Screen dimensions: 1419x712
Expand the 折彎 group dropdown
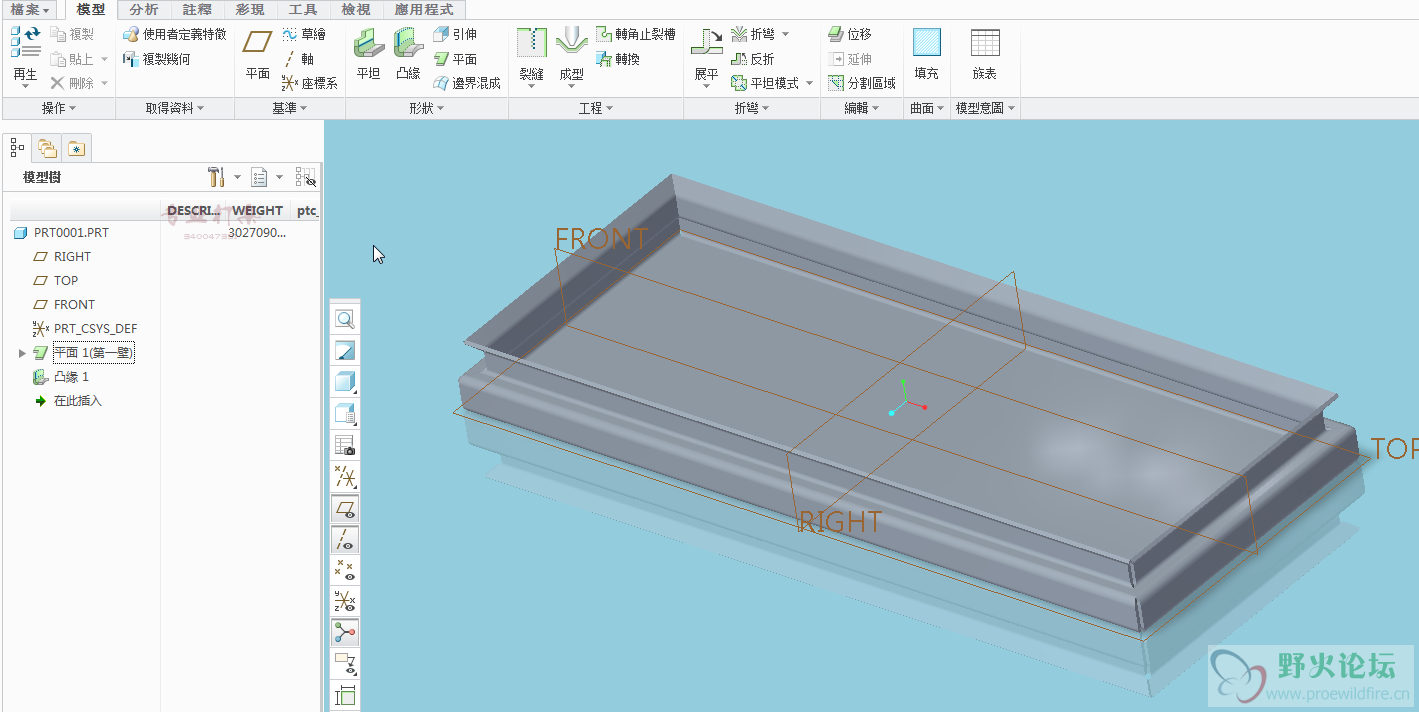click(x=752, y=108)
